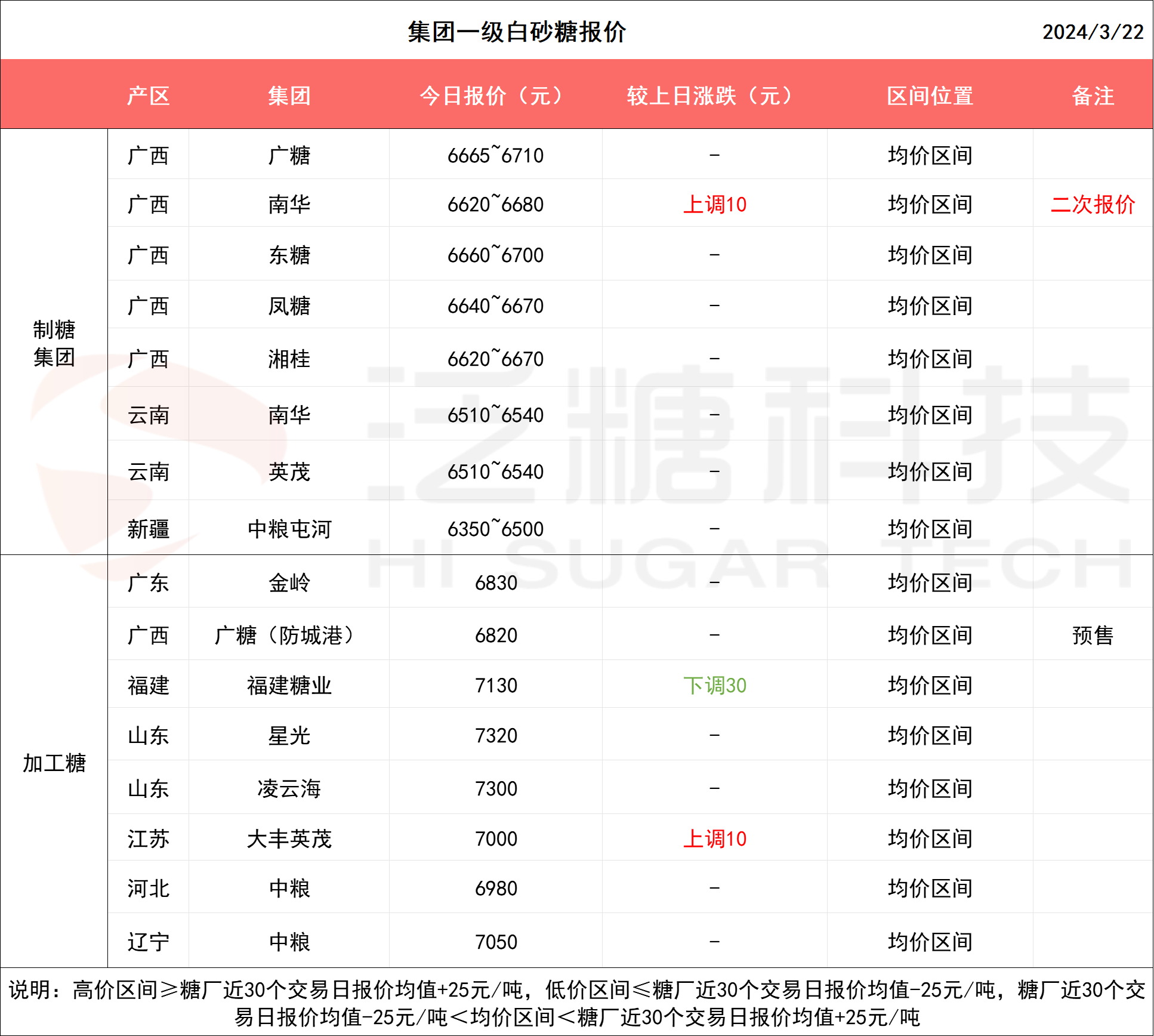Click the 备注 column header
The width and height of the screenshot is (1154, 1036).
click(x=1093, y=95)
